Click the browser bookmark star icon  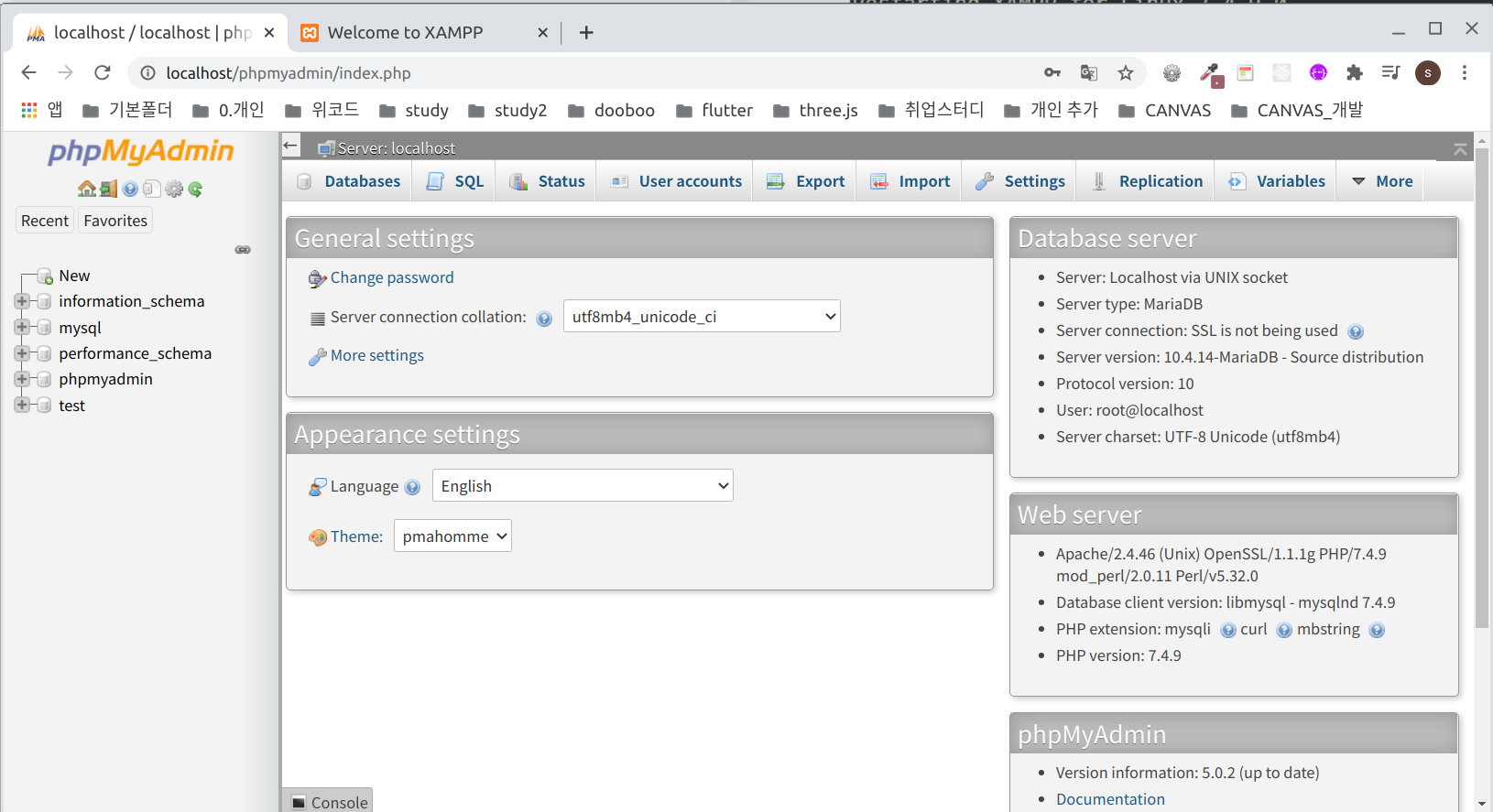point(1126,73)
